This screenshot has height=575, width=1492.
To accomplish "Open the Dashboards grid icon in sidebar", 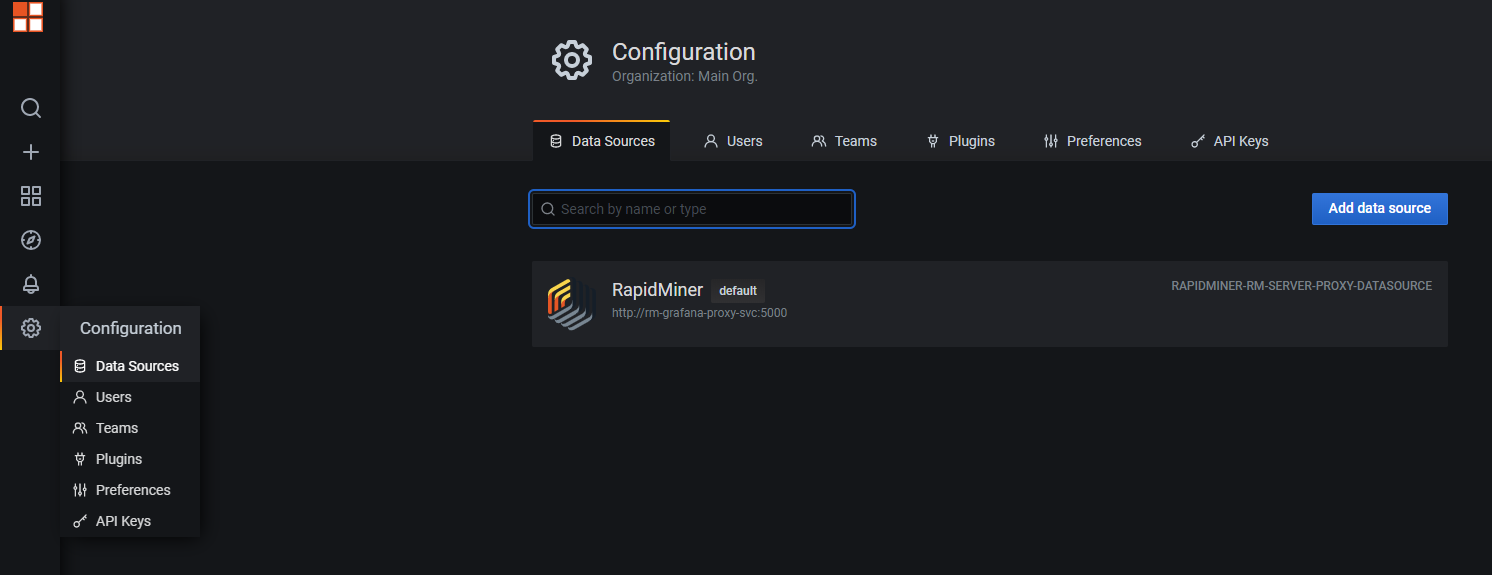I will pos(31,196).
